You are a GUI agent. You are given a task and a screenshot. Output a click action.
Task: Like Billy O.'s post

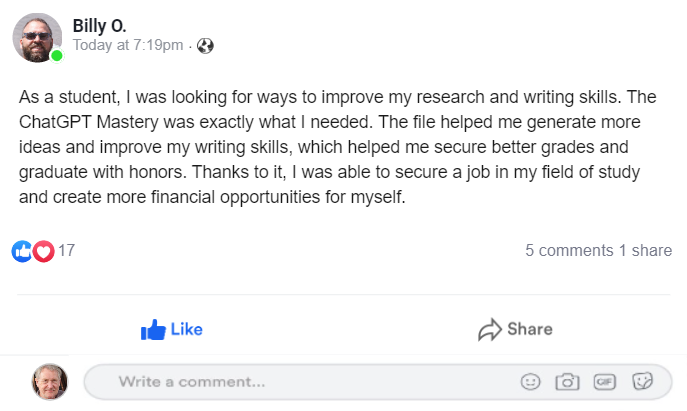[172, 330]
